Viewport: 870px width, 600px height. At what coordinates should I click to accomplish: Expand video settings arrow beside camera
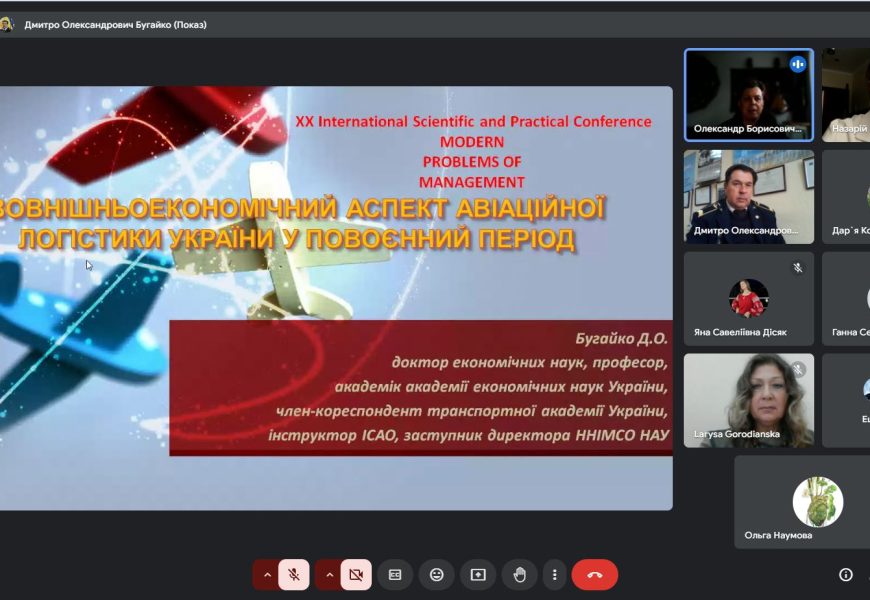(x=329, y=575)
